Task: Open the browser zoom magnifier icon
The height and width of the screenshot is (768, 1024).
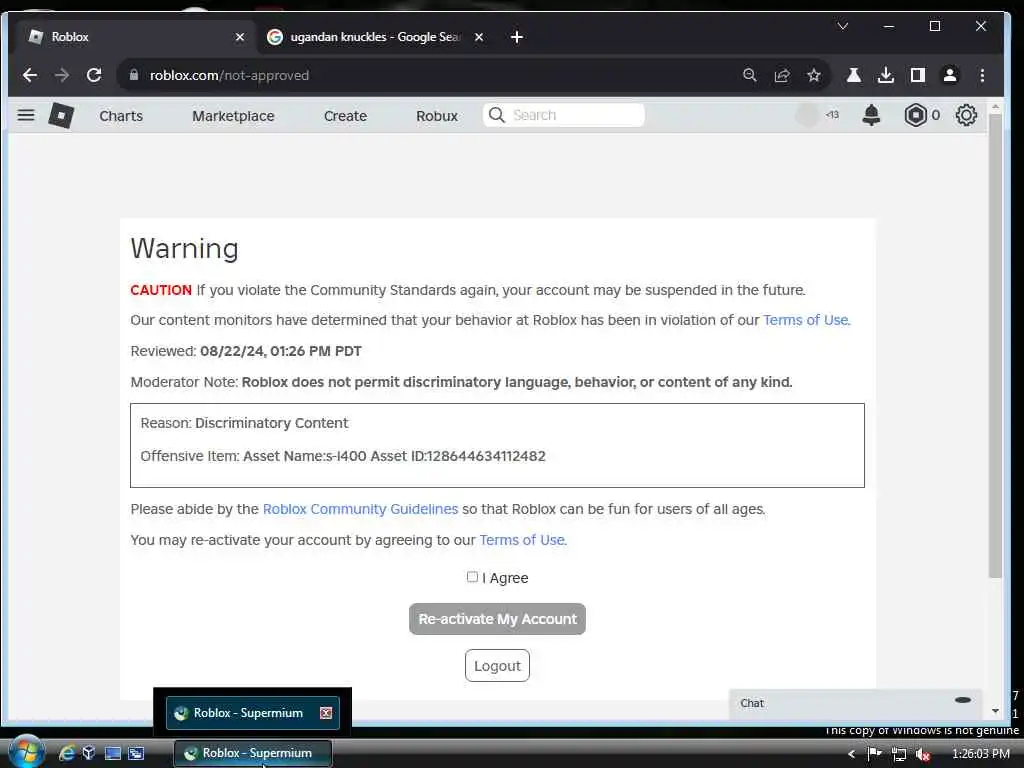Action: pos(750,75)
